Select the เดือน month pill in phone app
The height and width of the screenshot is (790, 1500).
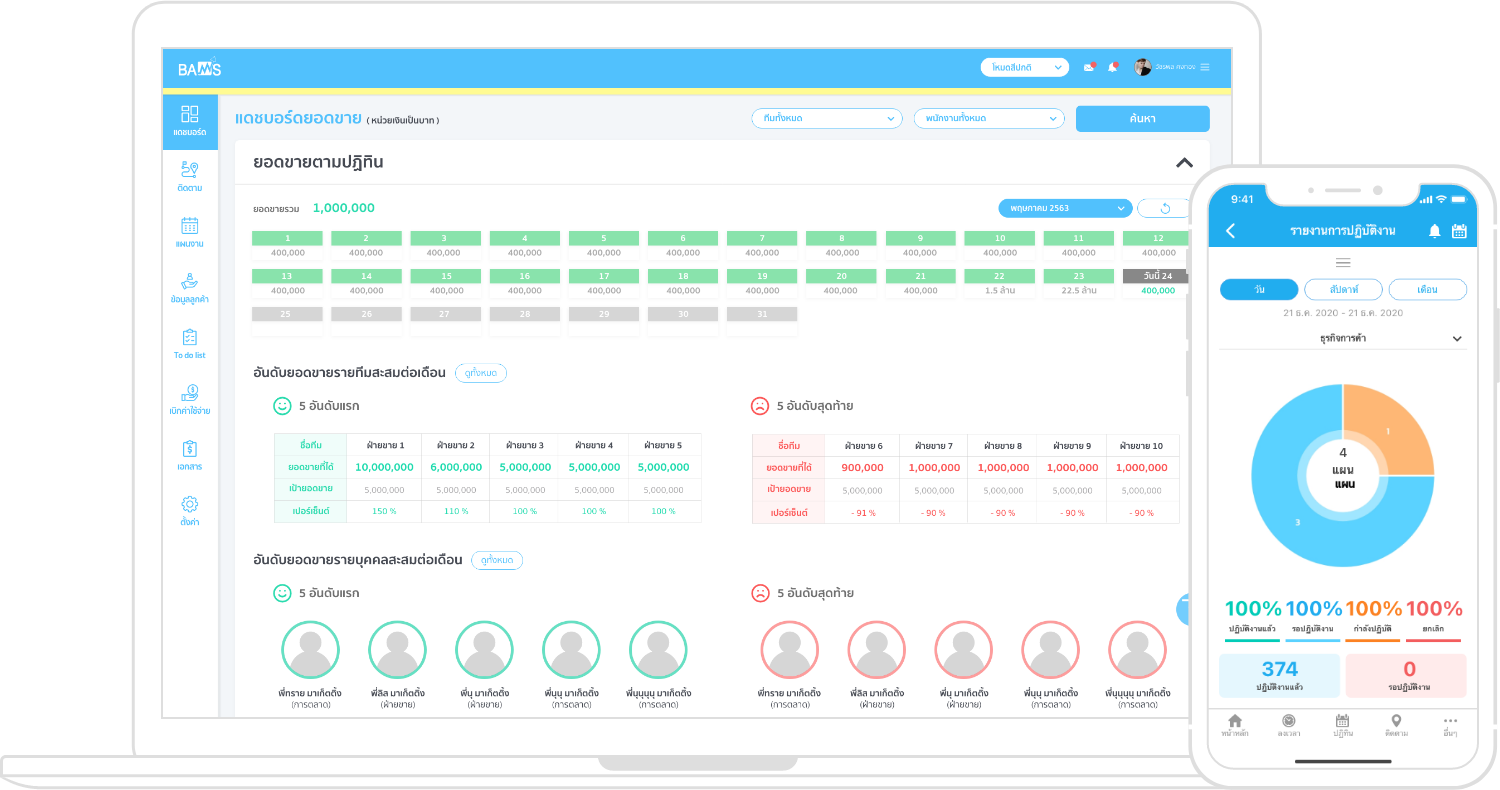[x=1428, y=289]
